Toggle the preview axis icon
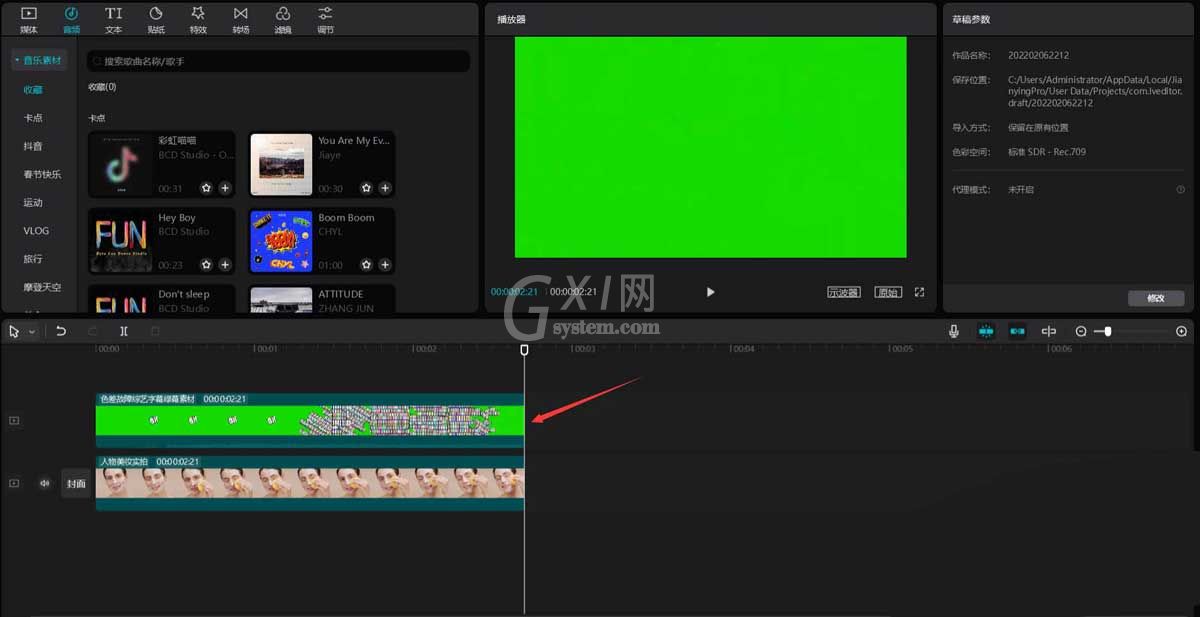The width and height of the screenshot is (1200, 617). tap(1049, 331)
